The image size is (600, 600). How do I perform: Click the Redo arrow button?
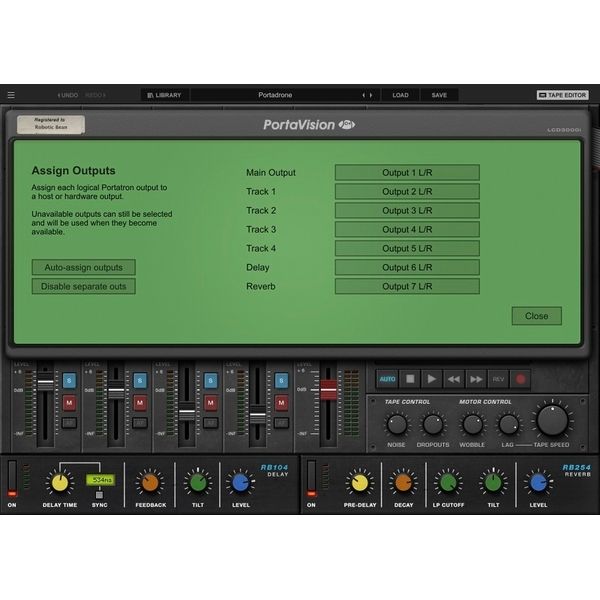(x=95, y=95)
